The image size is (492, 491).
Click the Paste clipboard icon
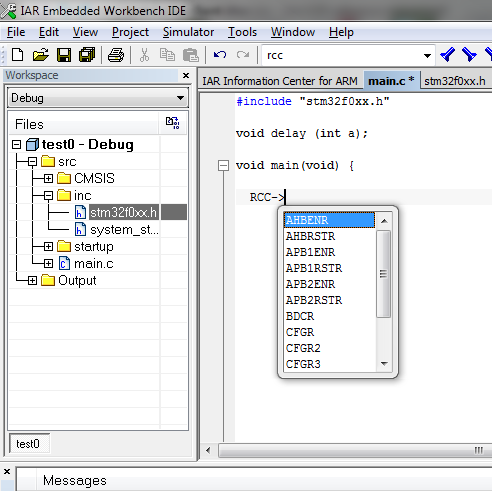click(x=191, y=55)
